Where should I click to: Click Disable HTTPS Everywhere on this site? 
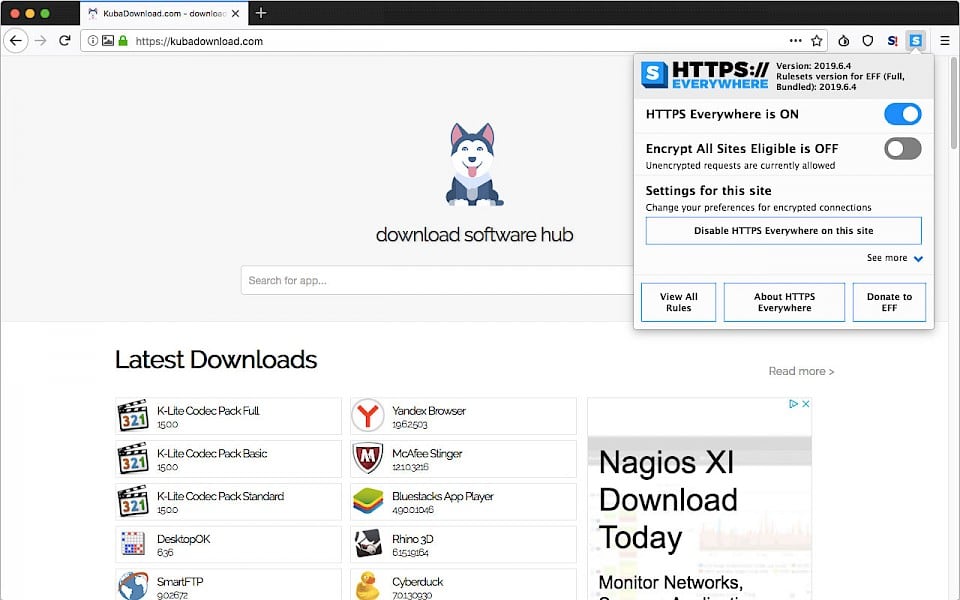pyautogui.click(x=783, y=231)
